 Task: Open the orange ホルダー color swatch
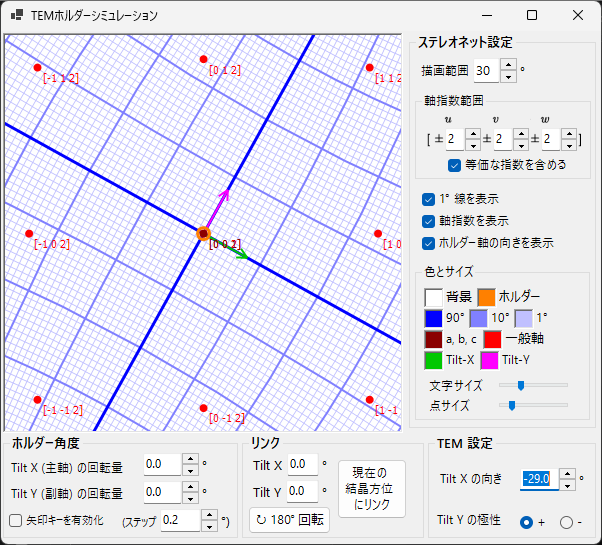tap(486, 297)
